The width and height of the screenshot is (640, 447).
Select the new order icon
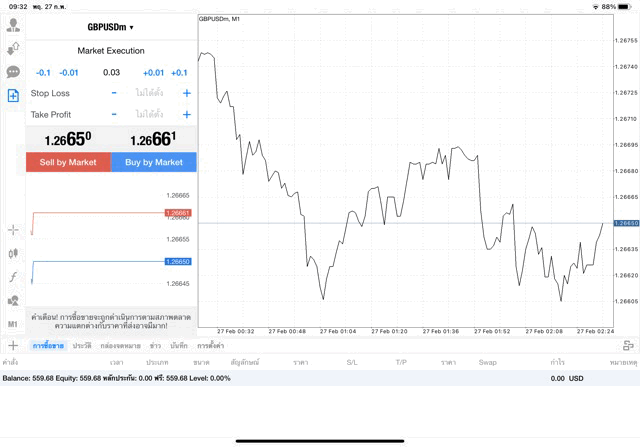[x=13, y=96]
